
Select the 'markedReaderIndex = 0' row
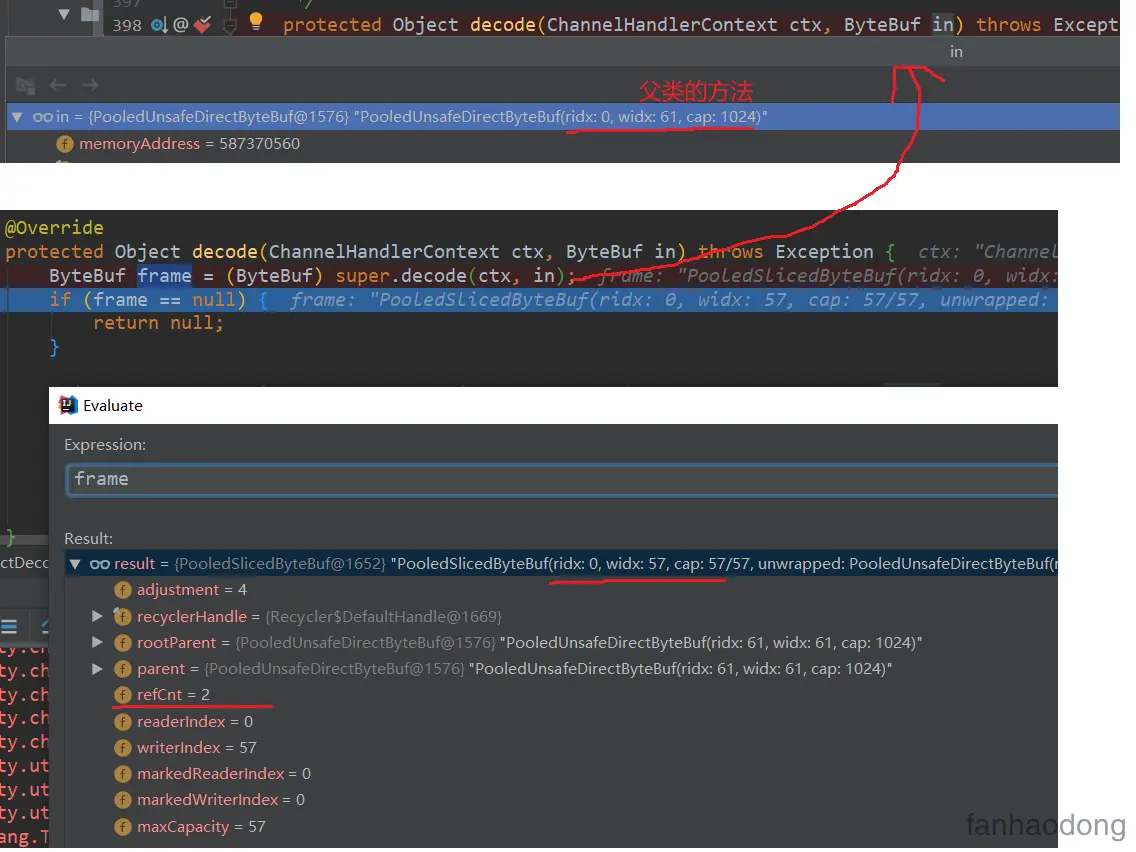(x=561, y=774)
